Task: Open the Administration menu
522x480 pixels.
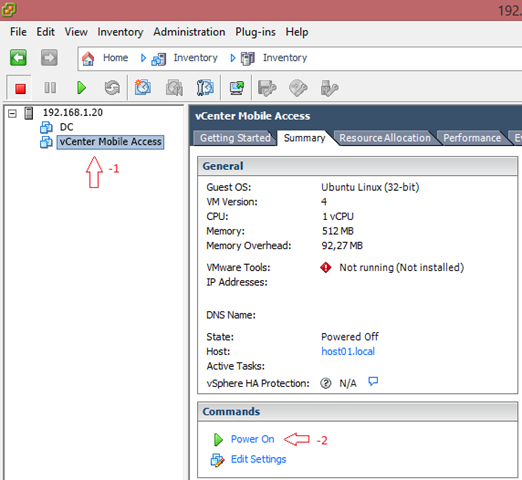Action: (189, 32)
